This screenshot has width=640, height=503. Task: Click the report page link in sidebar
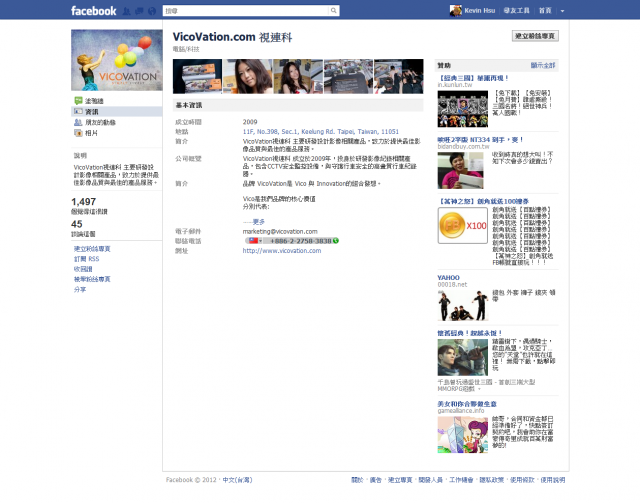pos(92,279)
